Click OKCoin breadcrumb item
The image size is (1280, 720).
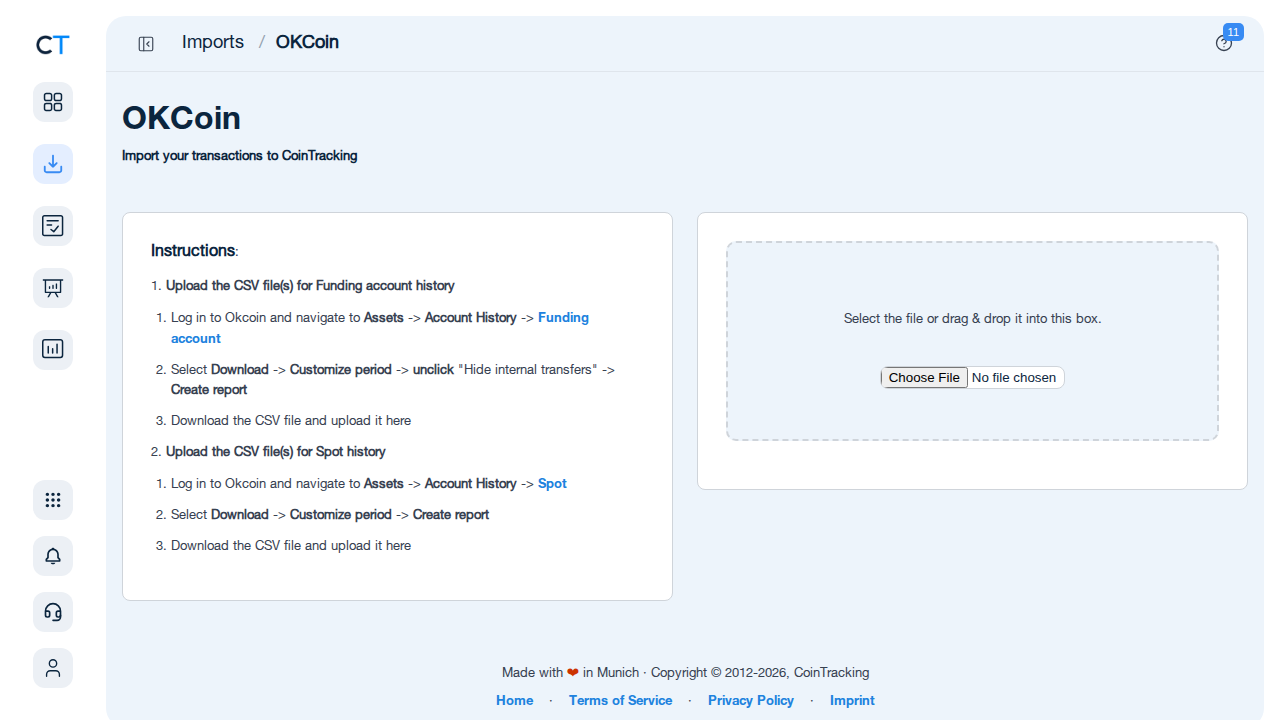coord(307,42)
